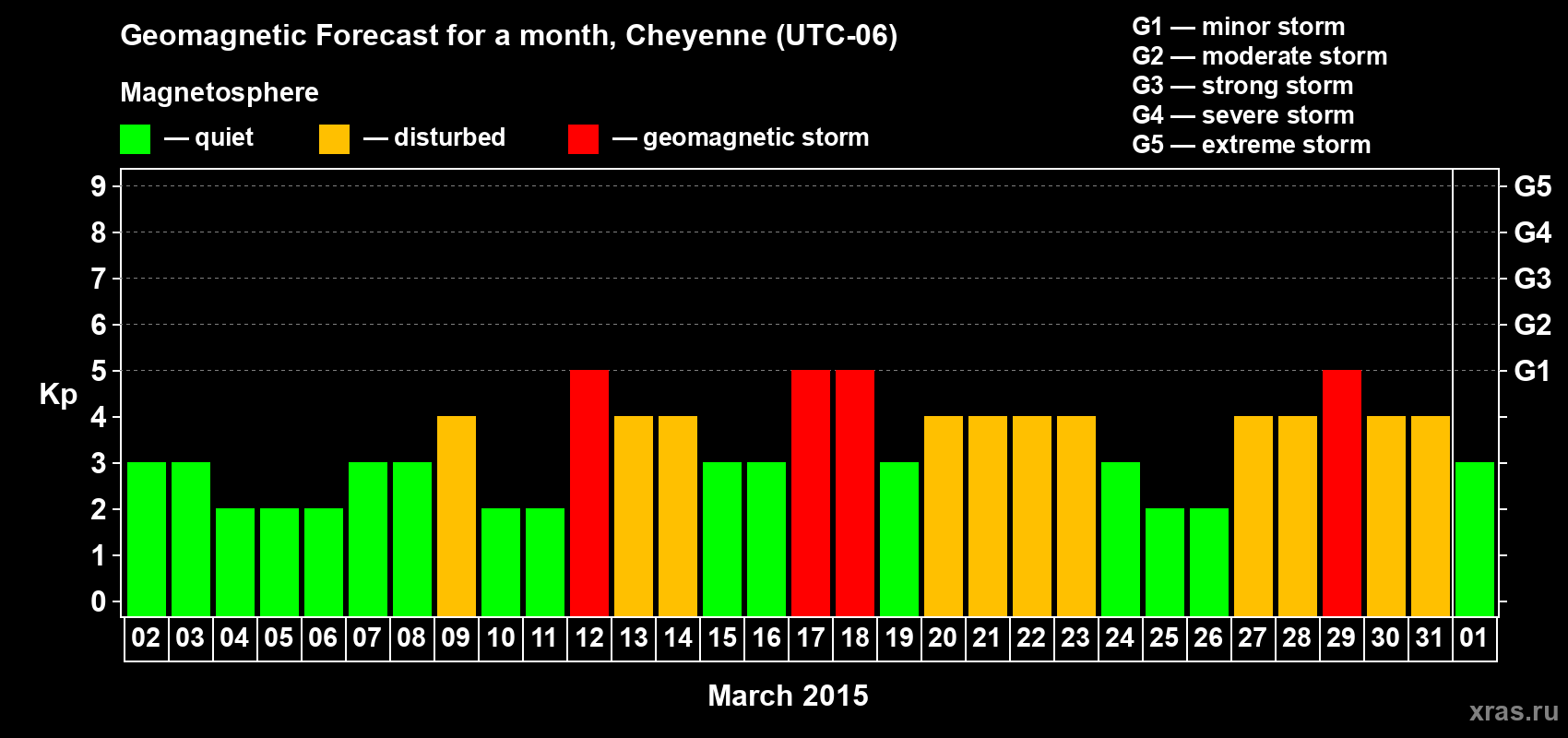Click the 'G5 — extreme storm' legend text
1568x738 pixels.
[x=1252, y=145]
